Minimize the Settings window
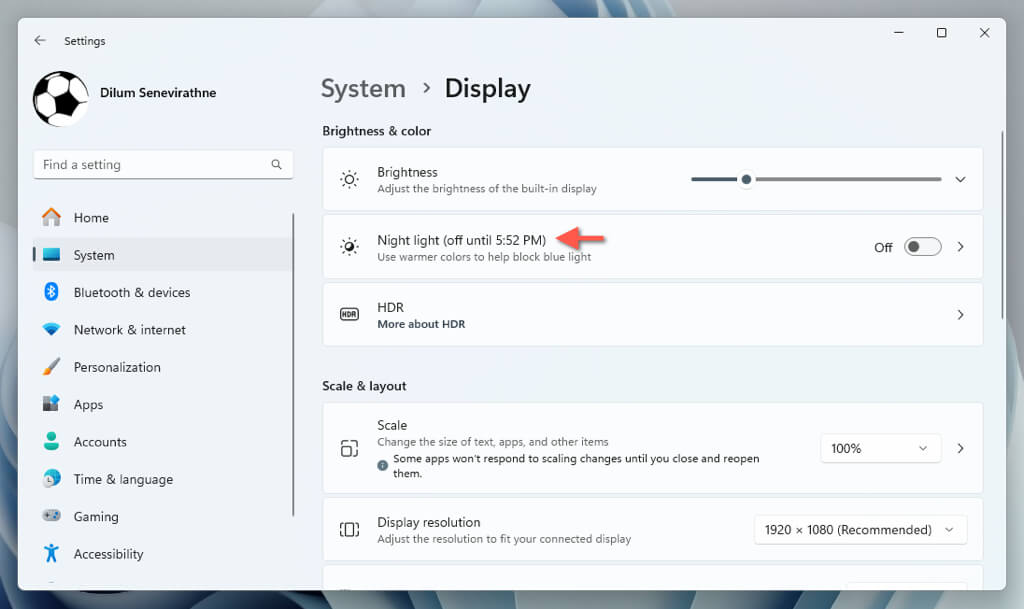 click(x=899, y=32)
